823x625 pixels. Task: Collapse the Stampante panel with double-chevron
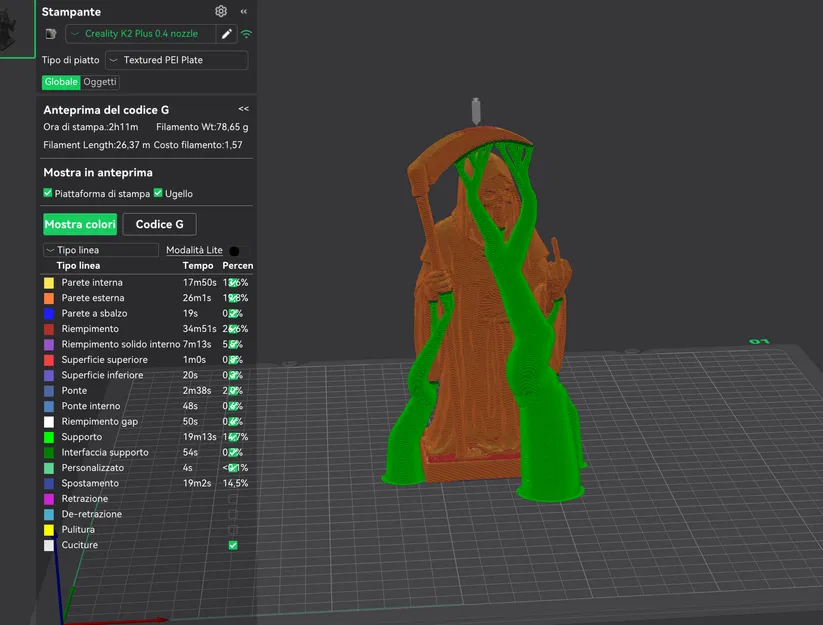(x=244, y=12)
